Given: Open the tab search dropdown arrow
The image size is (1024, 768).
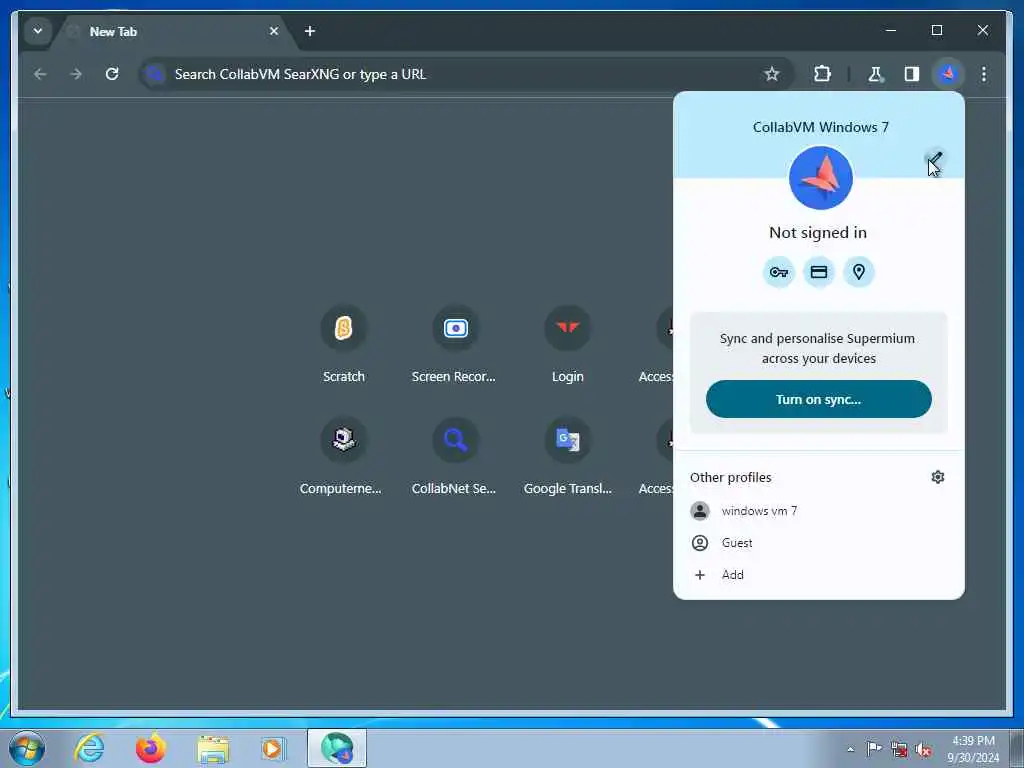Looking at the screenshot, I should [x=38, y=31].
